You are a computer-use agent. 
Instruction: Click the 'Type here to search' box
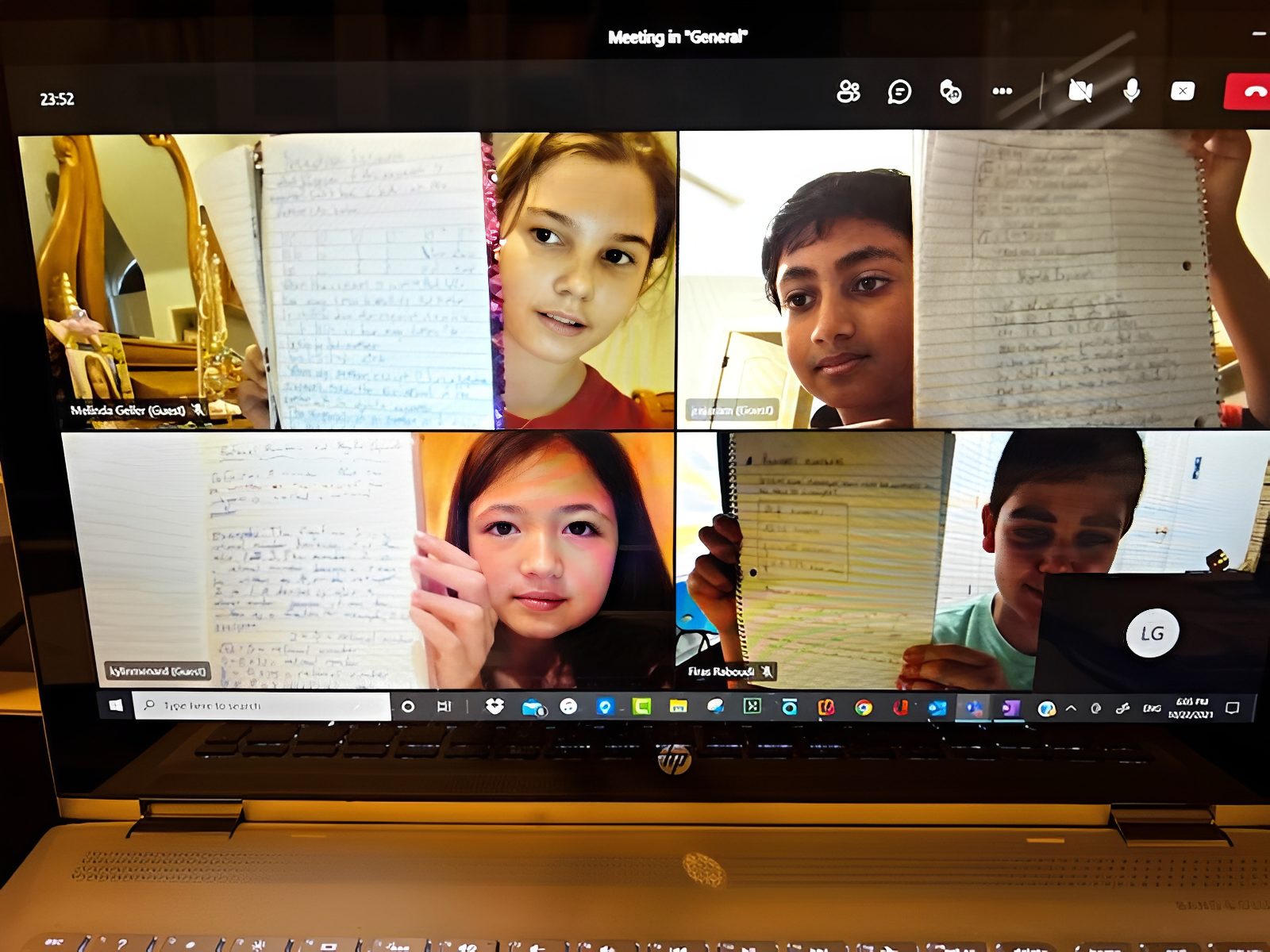(262, 705)
